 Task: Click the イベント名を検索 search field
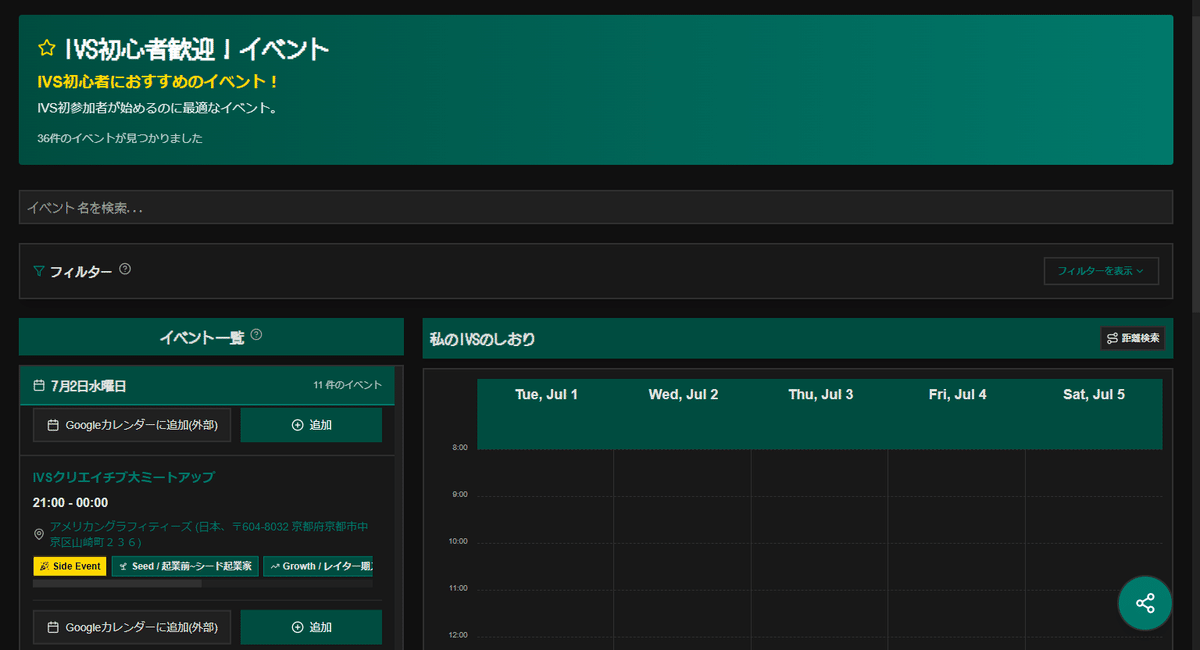600,205
